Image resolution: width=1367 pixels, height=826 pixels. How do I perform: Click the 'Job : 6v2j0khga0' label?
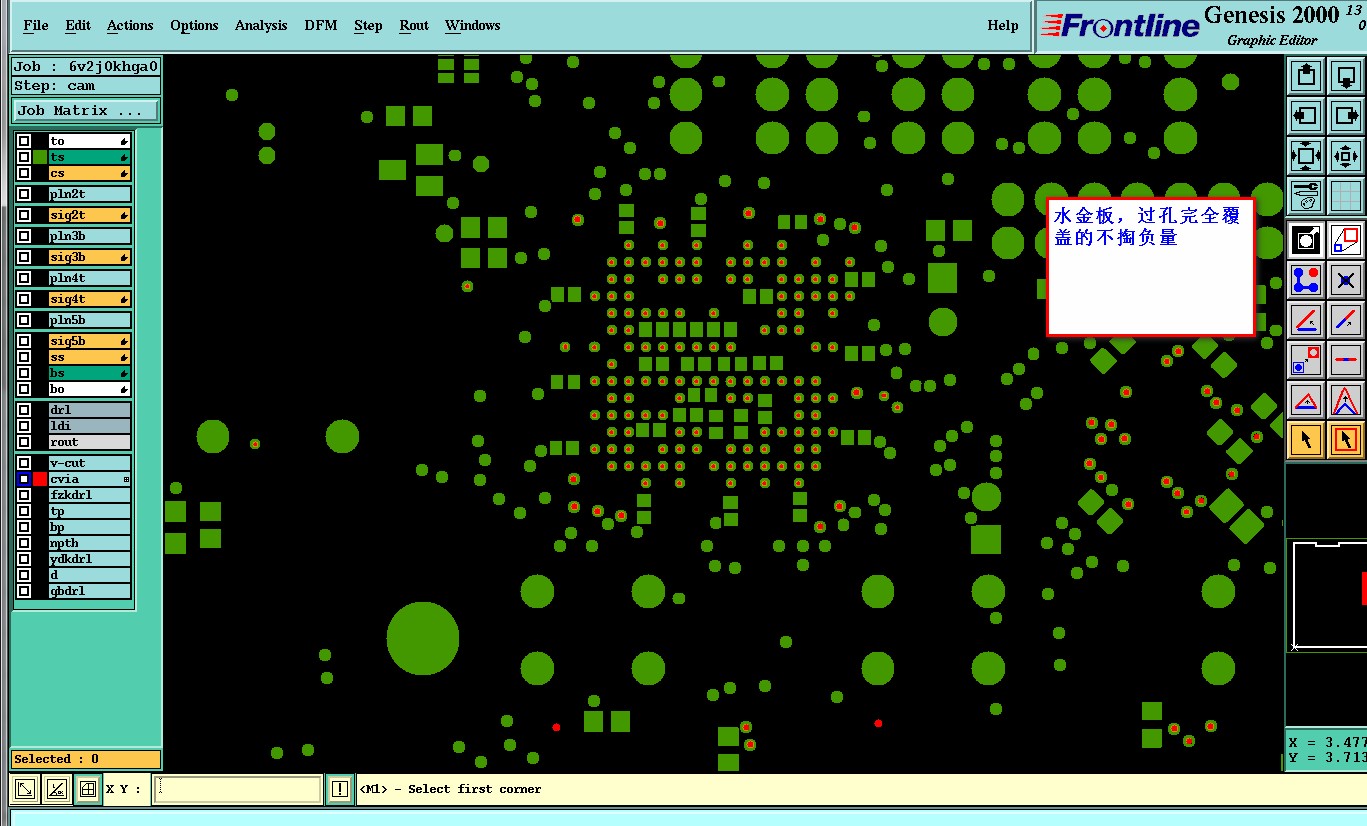click(86, 66)
